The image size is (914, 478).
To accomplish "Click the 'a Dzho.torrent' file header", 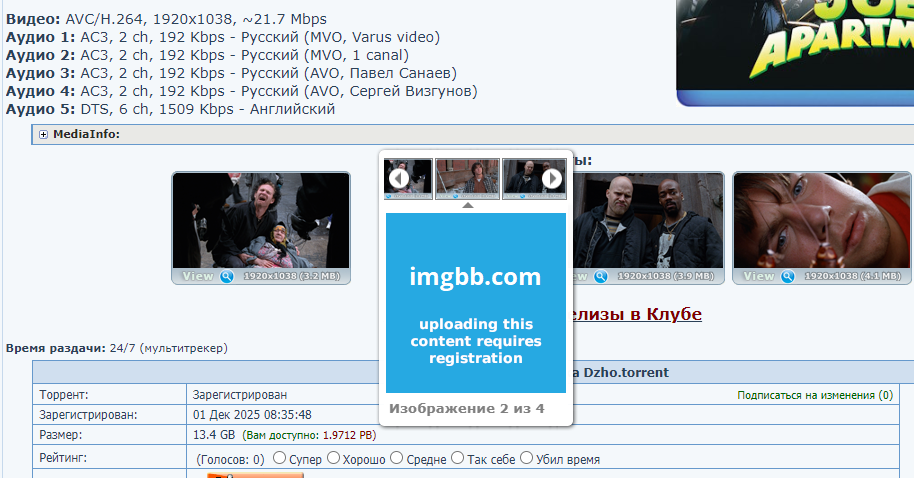I will [x=621, y=372].
